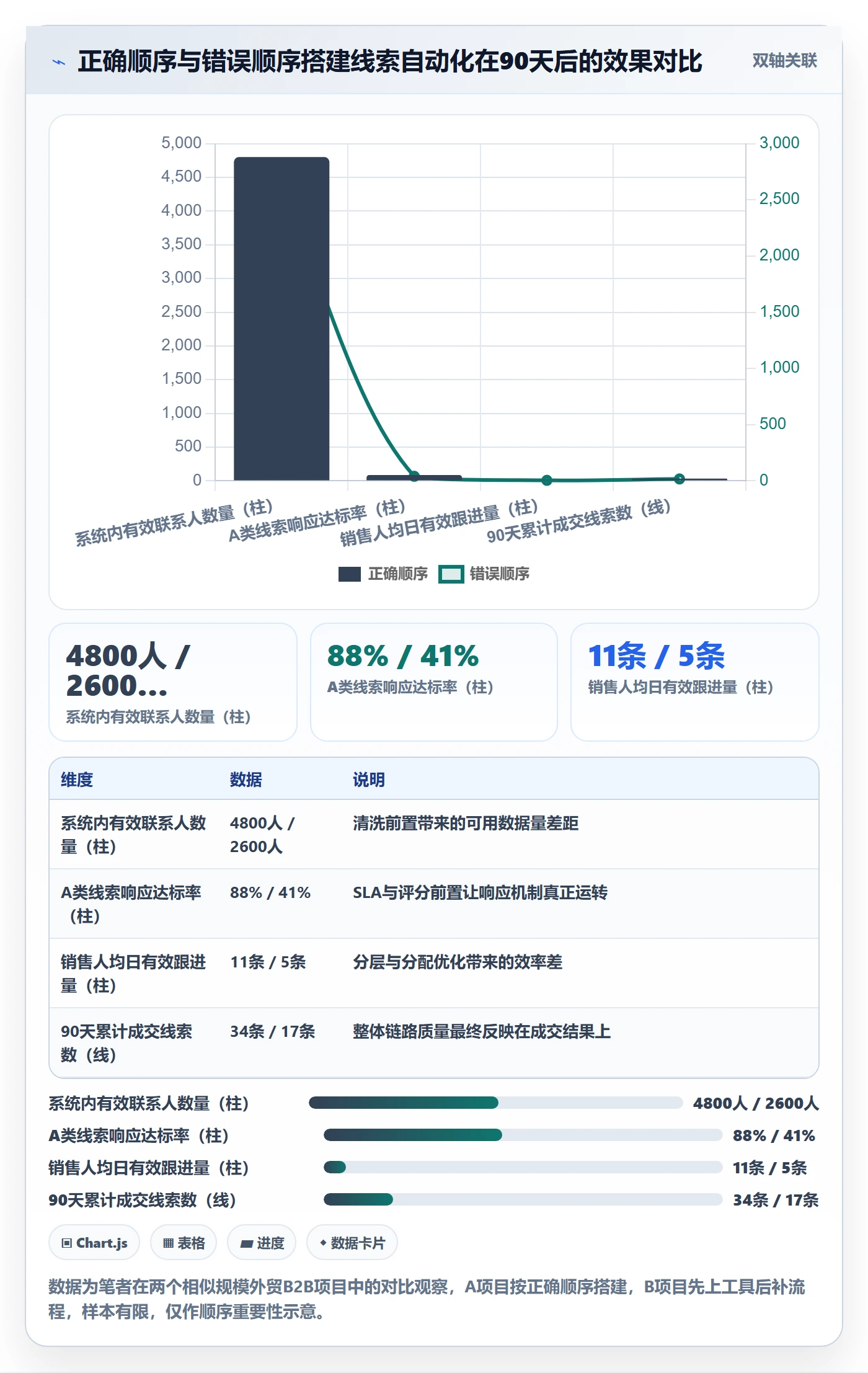This screenshot has height=1373, width=868.
Task: Click the 4800人 / 2600人 table data cell
Action: click(x=263, y=835)
